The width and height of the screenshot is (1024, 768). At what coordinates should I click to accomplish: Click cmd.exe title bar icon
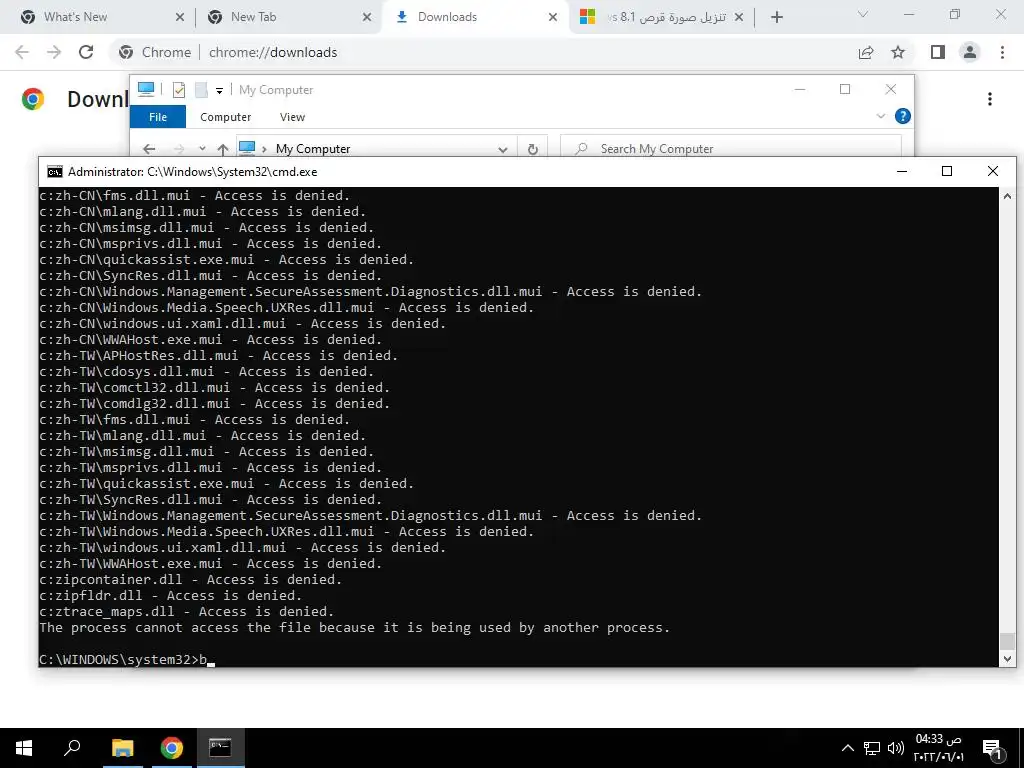tap(55, 172)
